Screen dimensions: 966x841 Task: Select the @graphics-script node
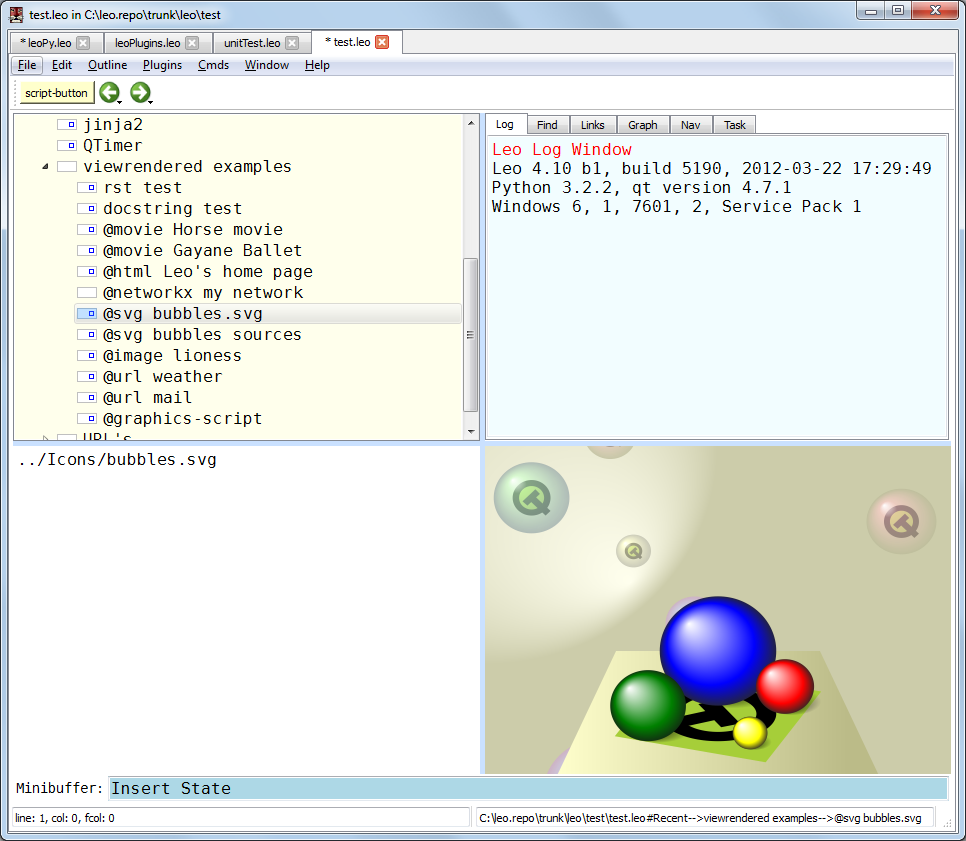tap(182, 418)
